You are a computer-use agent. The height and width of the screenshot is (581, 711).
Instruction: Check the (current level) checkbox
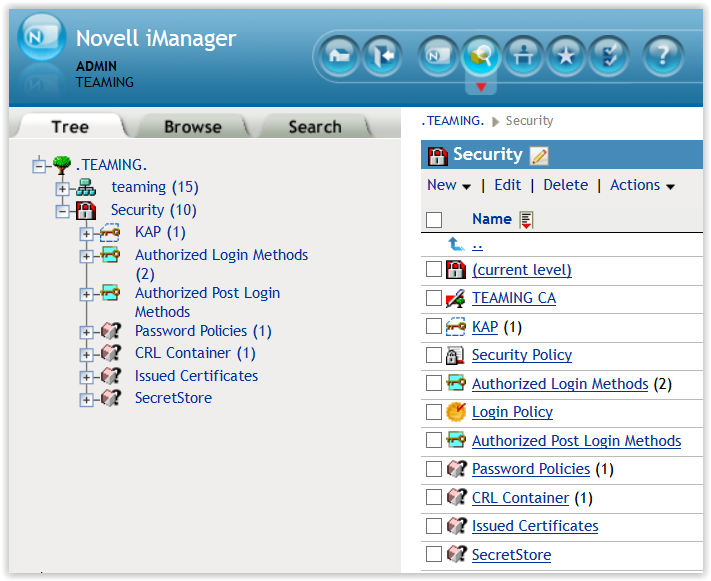pos(433,269)
